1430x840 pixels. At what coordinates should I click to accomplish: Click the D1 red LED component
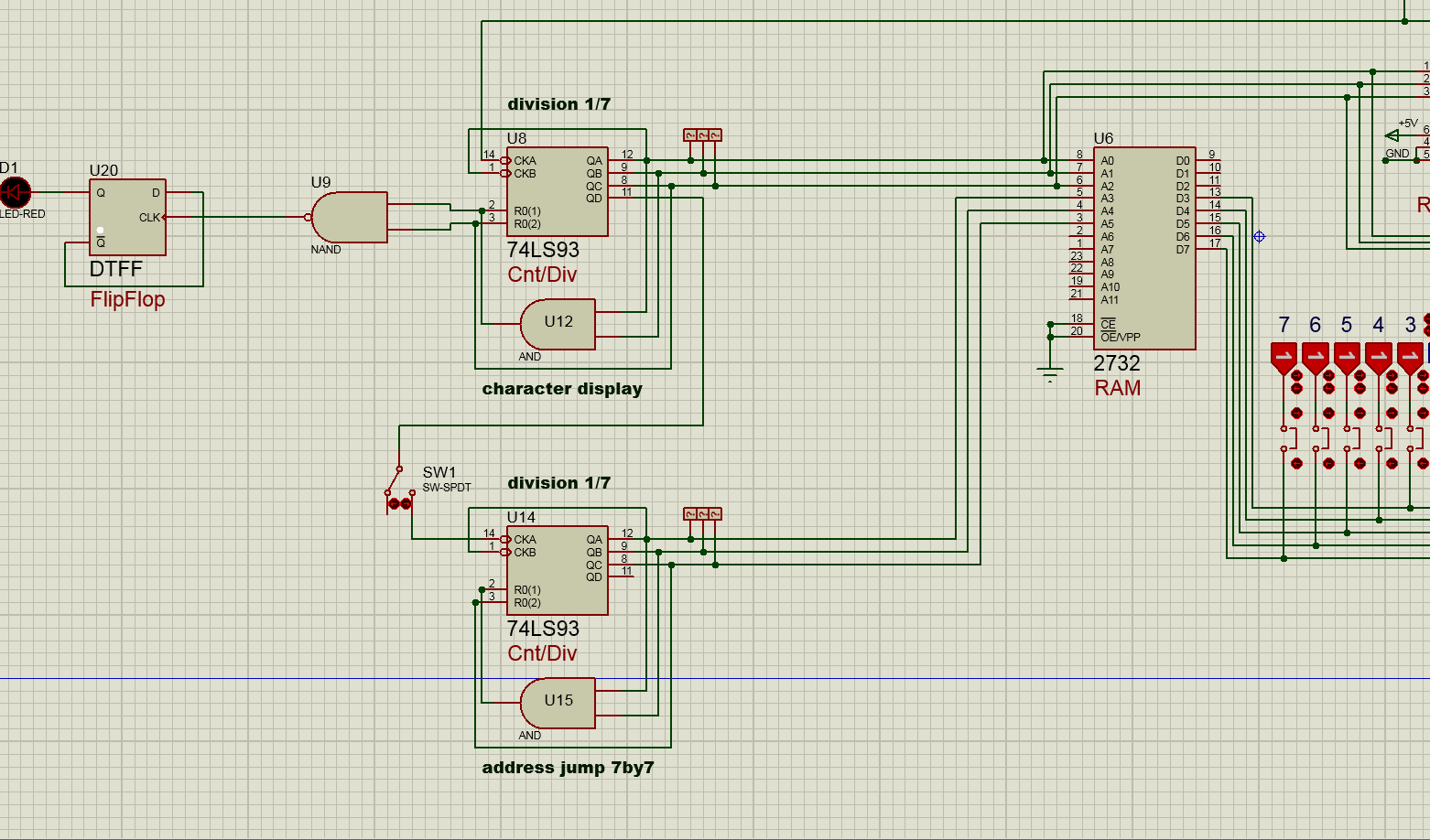point(15,192)
